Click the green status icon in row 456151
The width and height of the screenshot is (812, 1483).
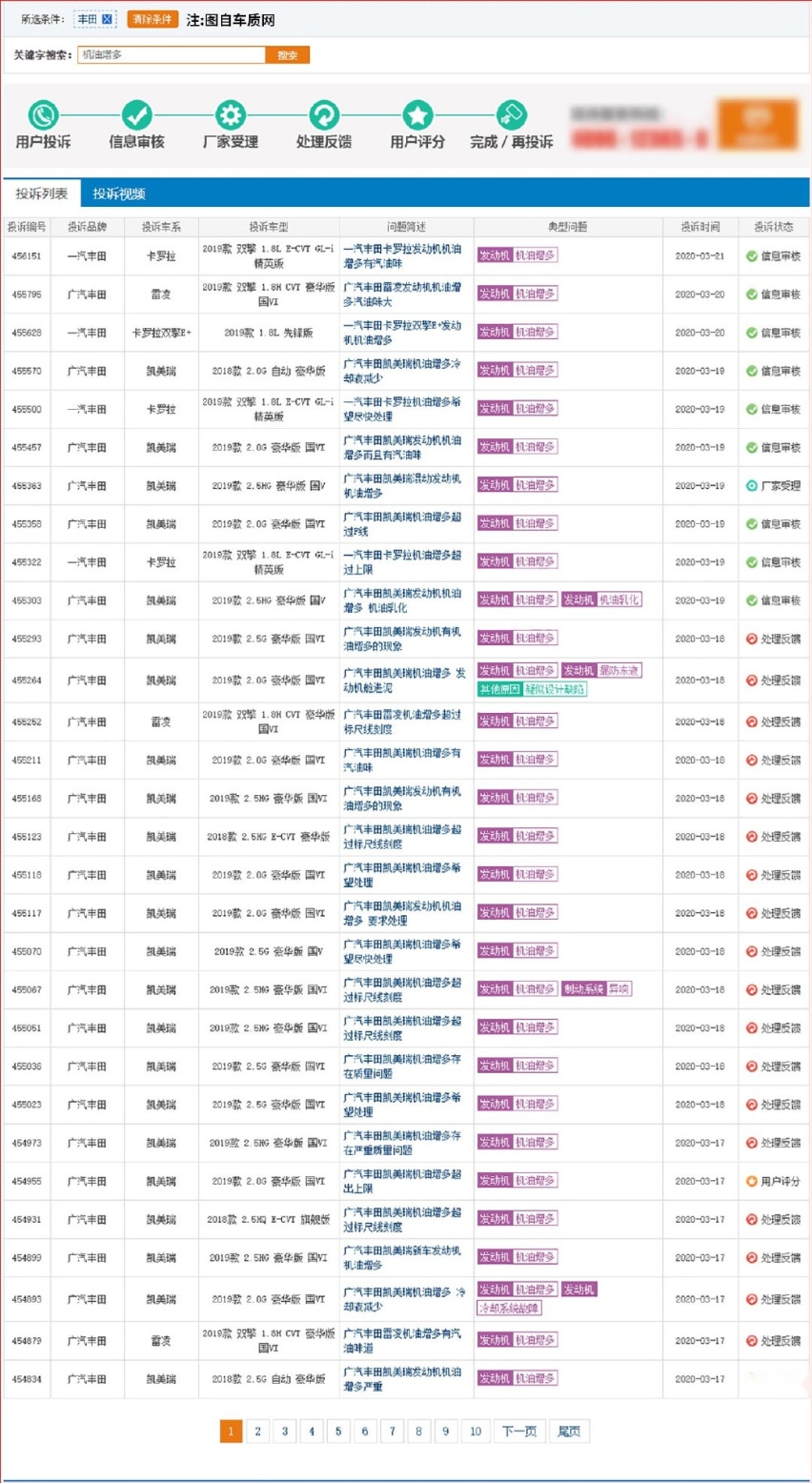pos(751,256)
